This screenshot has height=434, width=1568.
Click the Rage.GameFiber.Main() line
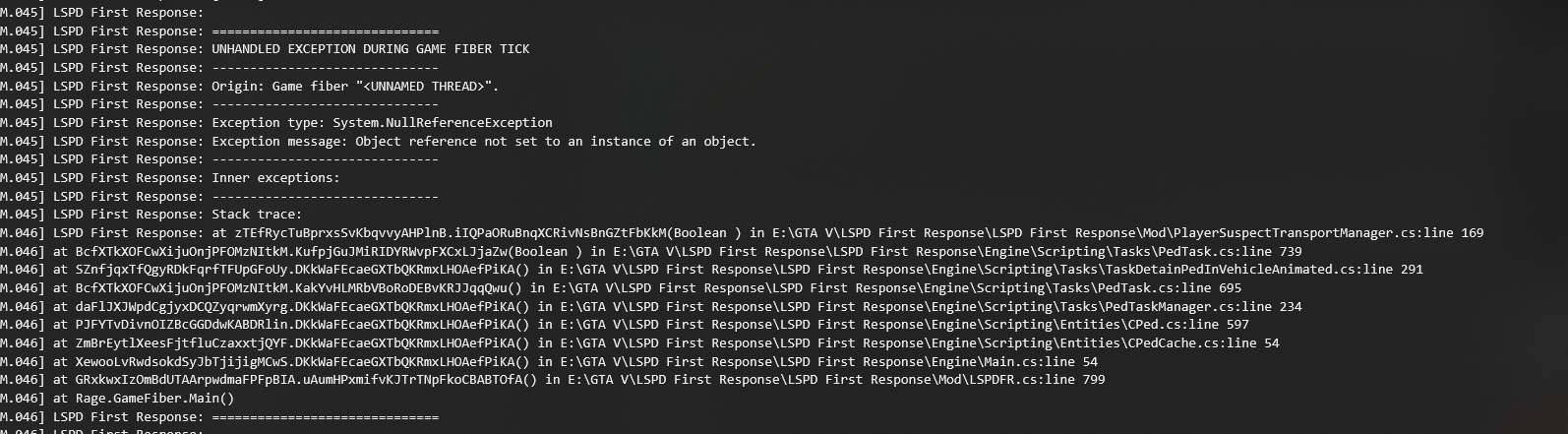[144, 399]
